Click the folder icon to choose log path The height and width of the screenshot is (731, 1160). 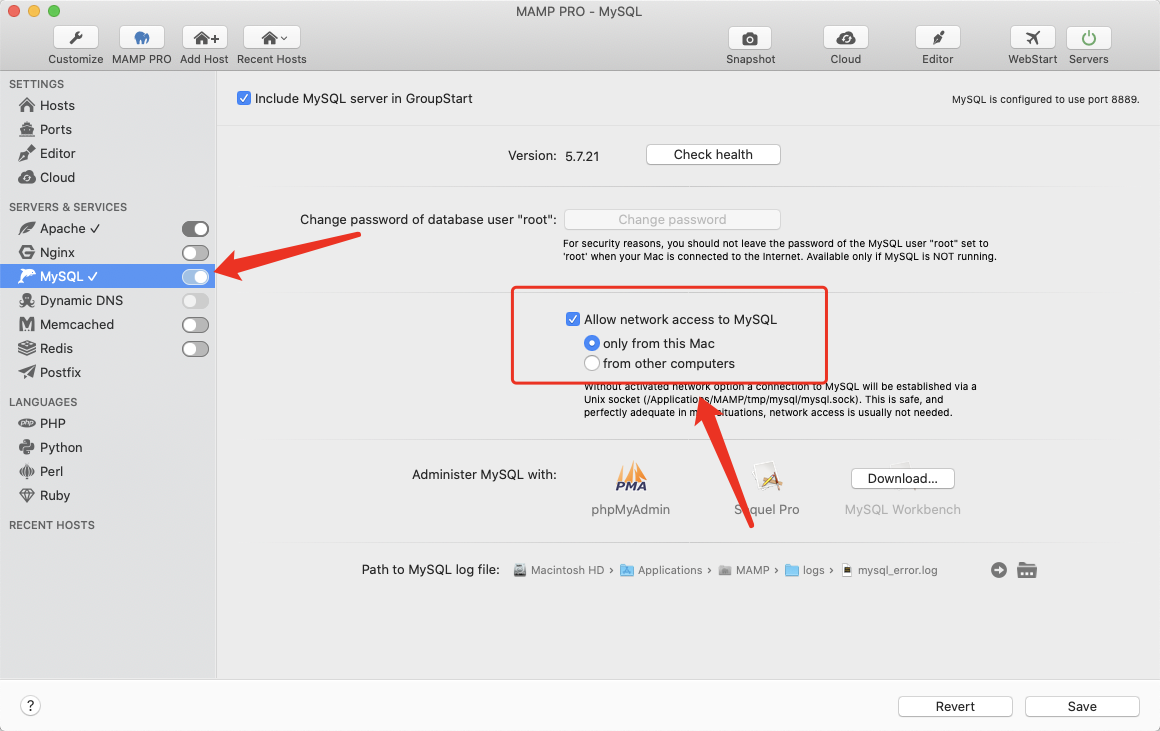tap(1027, 570)
